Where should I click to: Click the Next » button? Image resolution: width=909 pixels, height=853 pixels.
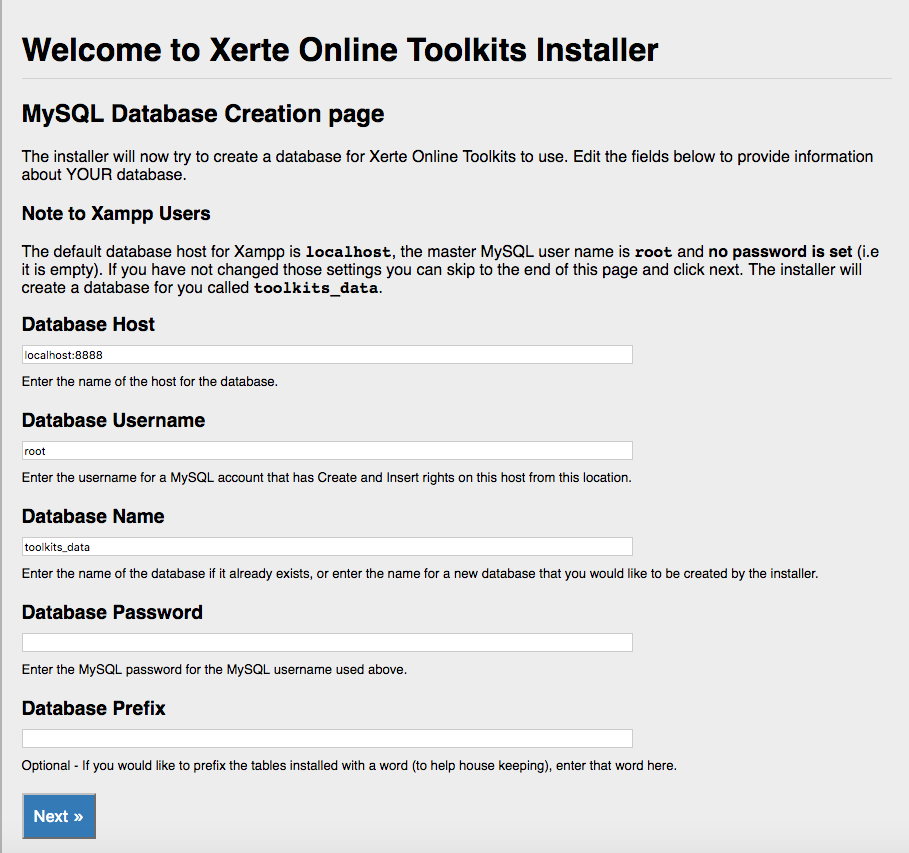[x=59, y=816]
